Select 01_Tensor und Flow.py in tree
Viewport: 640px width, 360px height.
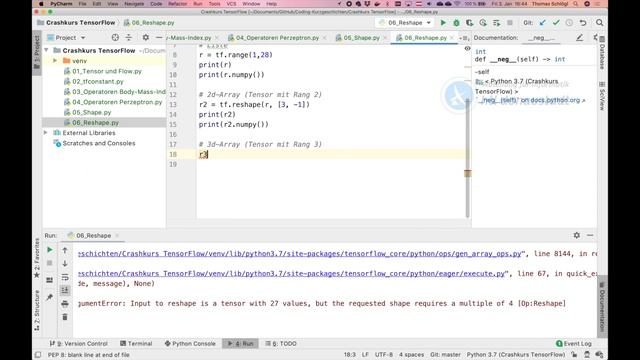107,71
